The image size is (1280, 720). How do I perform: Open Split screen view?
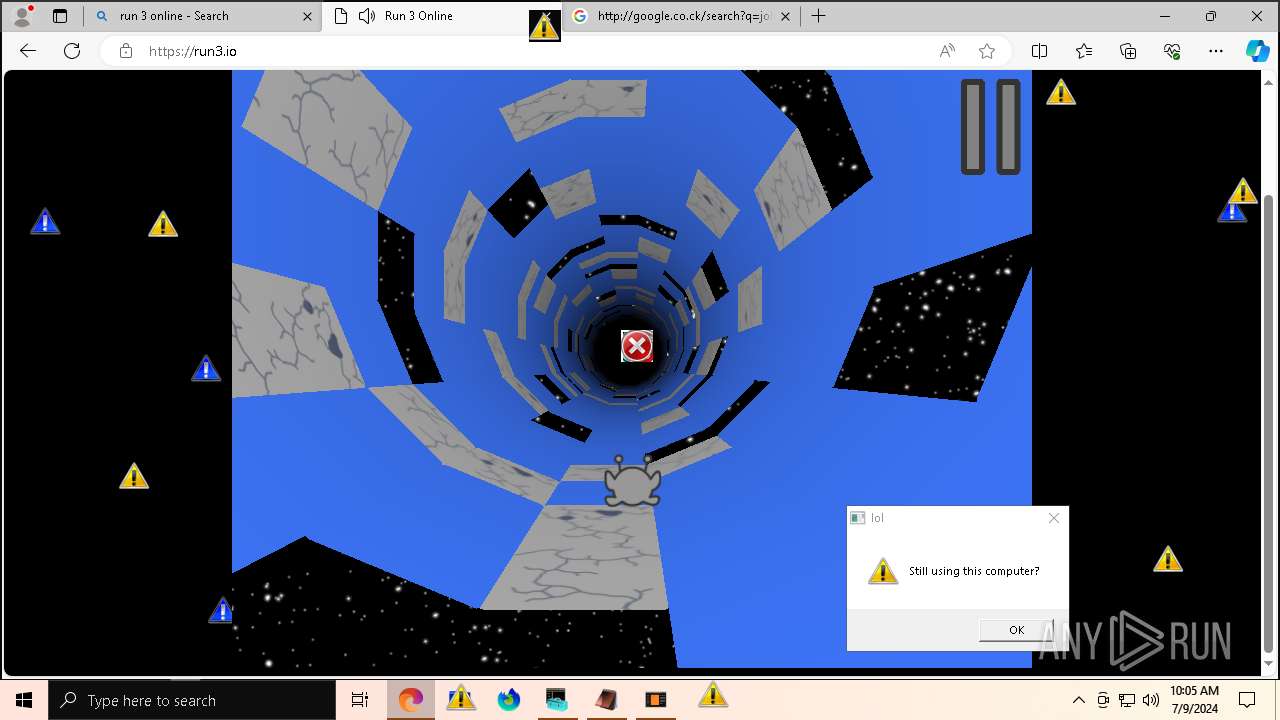click(x=1039, y=51)
